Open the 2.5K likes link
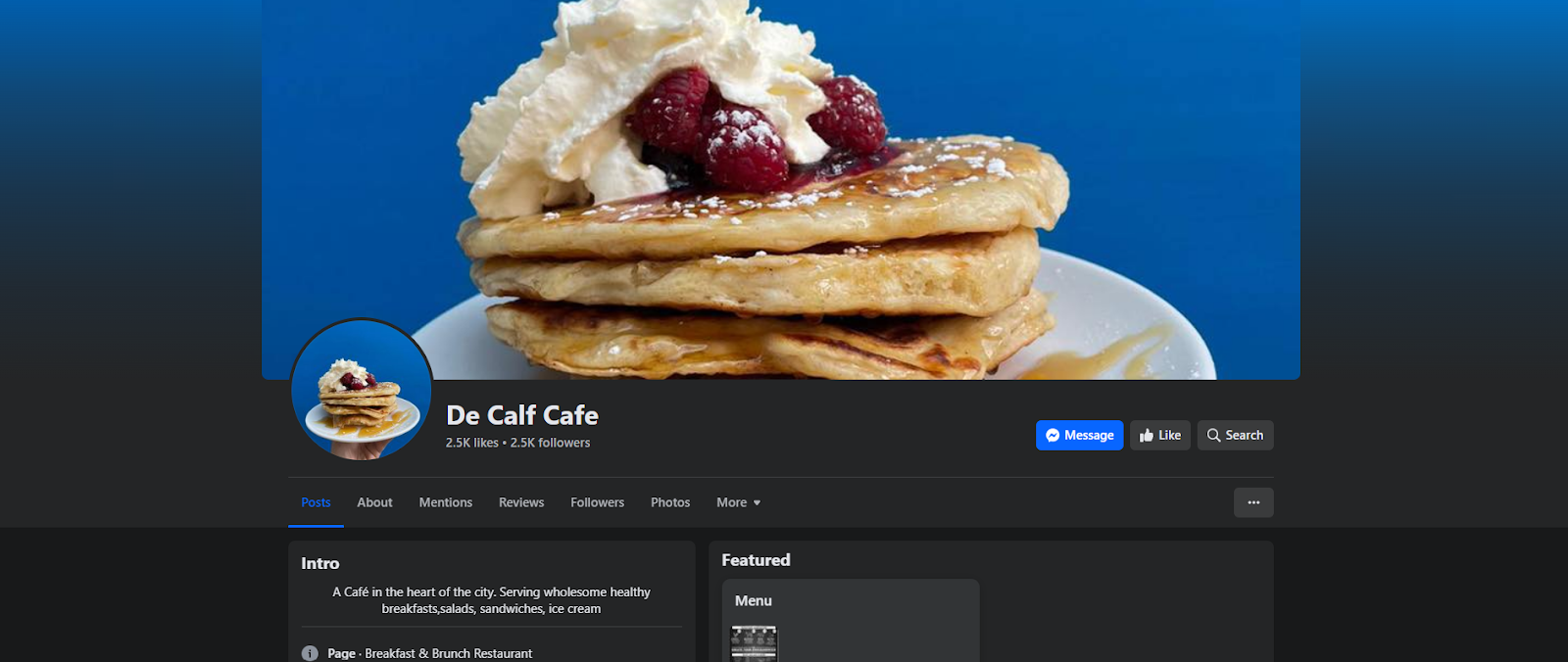Viewport: 1568px width, 662px height. 472,443
